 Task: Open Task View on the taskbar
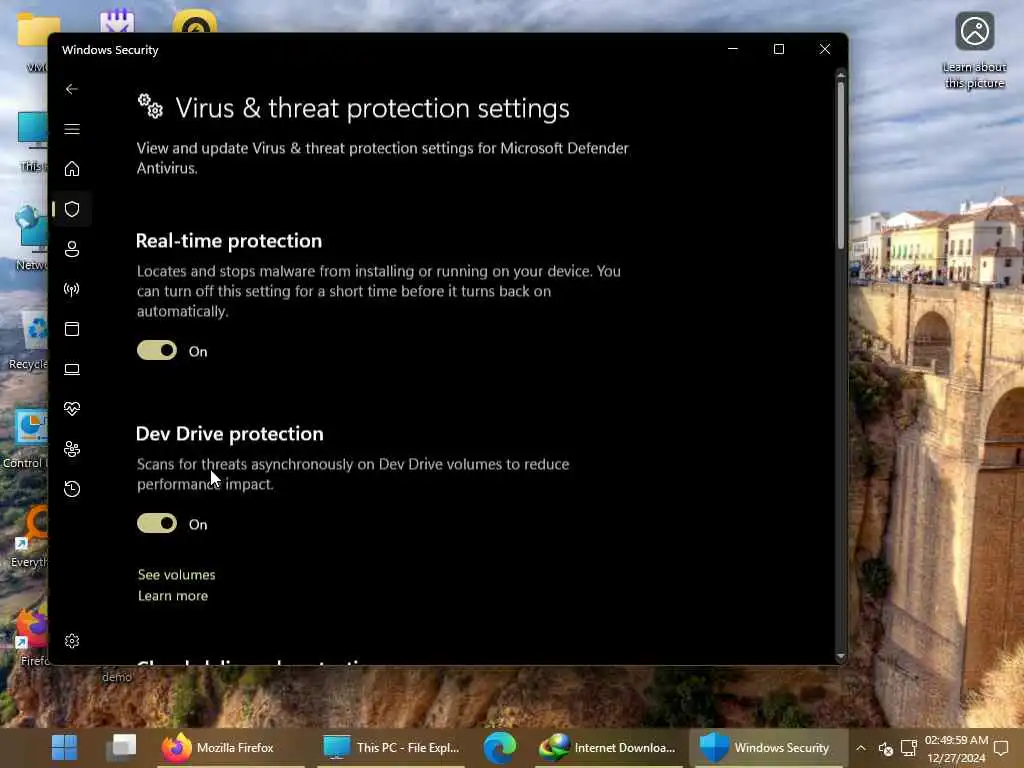(x=121, y=747)
